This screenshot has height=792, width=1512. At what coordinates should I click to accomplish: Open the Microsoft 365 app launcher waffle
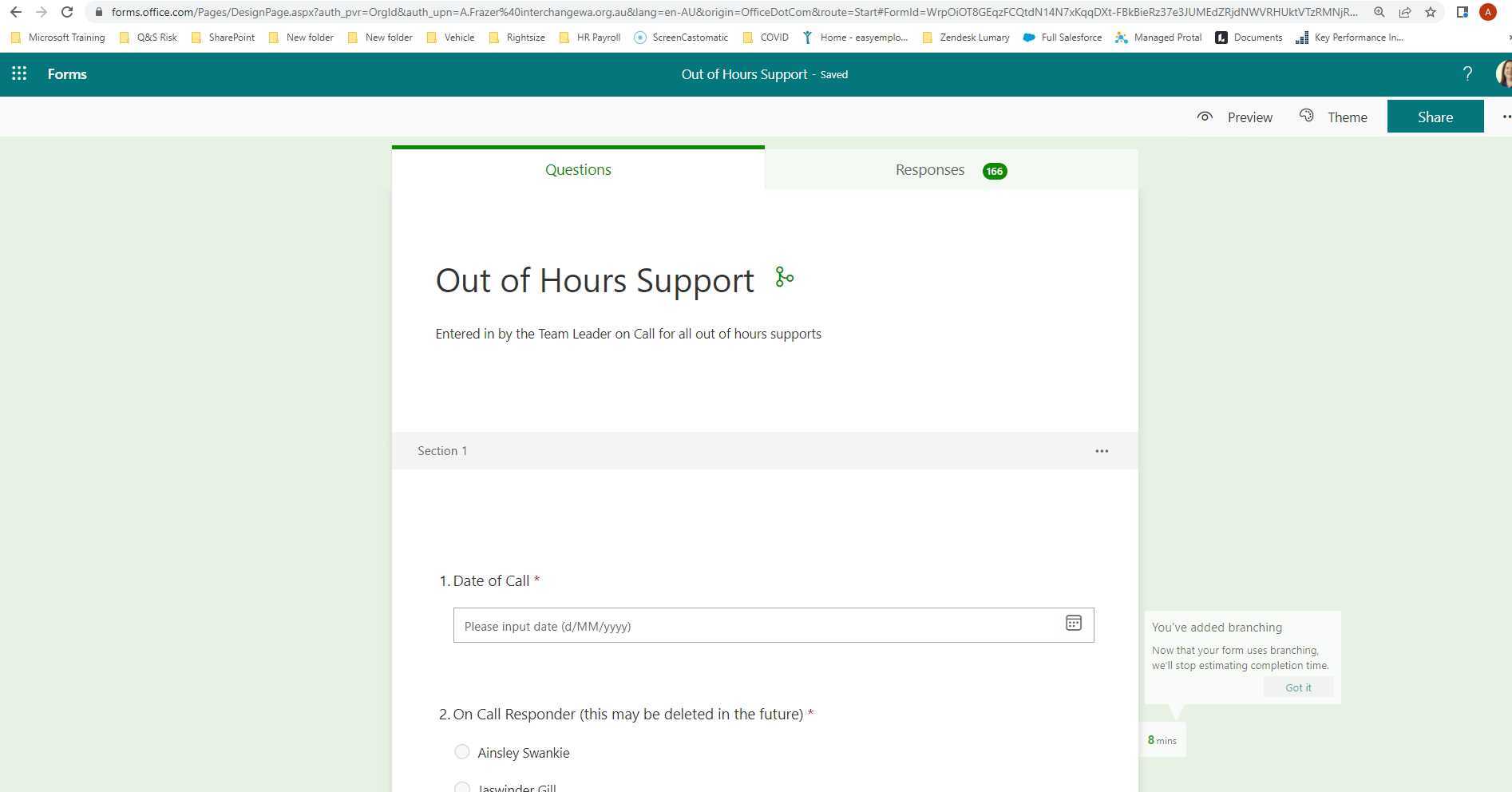[19, 73]
